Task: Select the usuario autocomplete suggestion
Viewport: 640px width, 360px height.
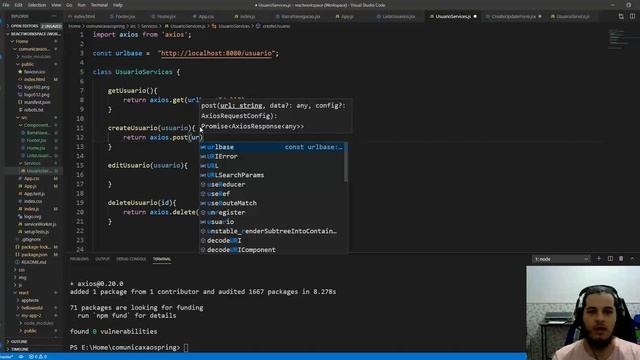Action: tap(272, 222)
